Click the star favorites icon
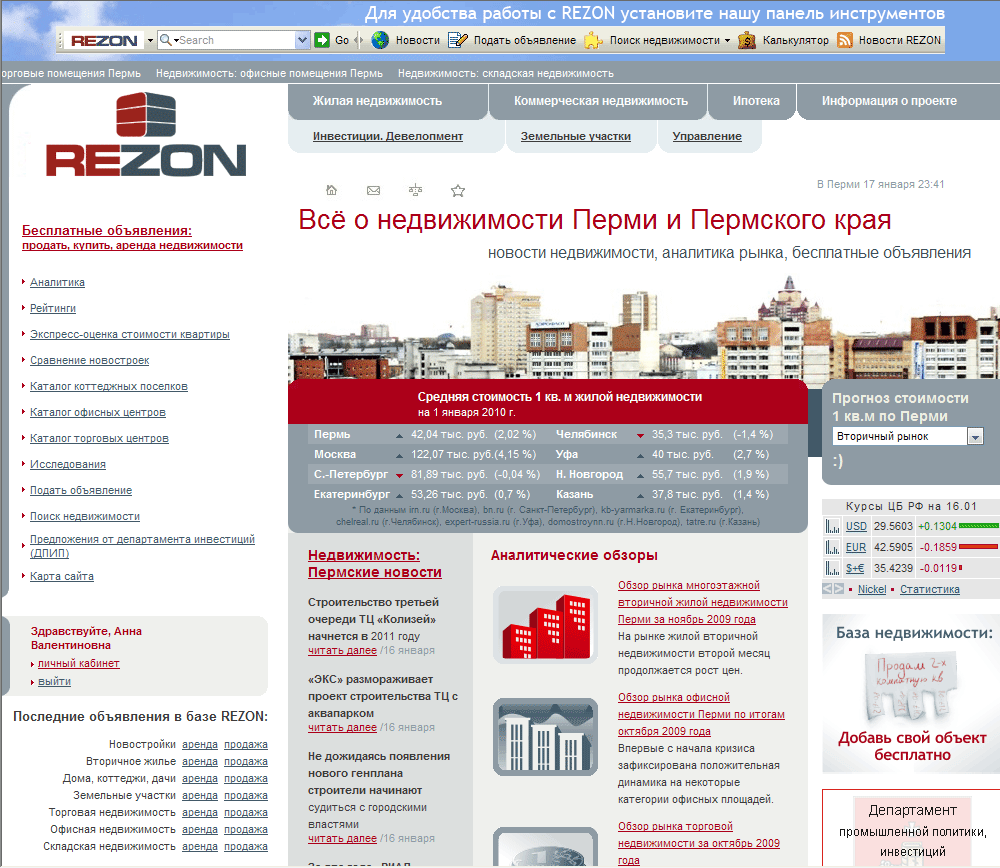This screenshot has height=868, width=1000. coord(458,190)
